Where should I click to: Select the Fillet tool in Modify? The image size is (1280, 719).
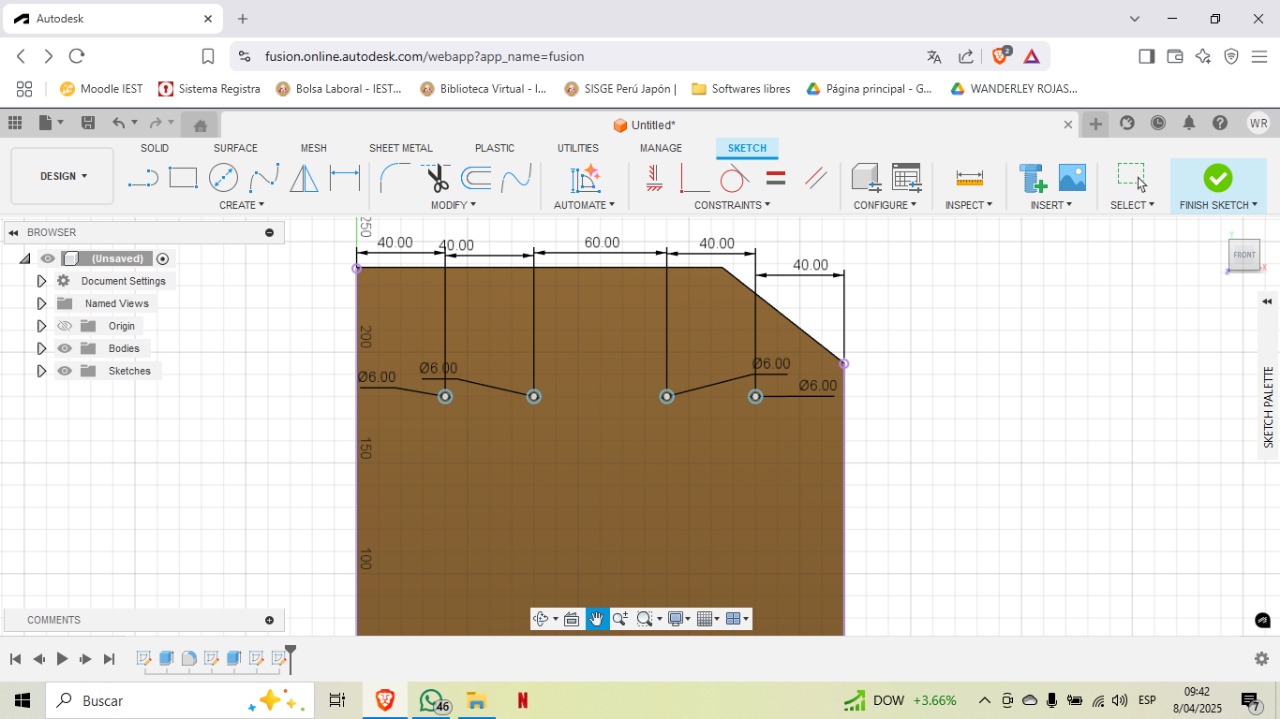tap(394, 178)
